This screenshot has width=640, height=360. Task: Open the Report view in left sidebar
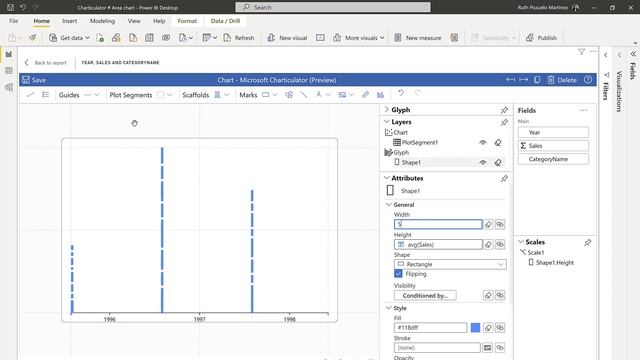(9, 54)
